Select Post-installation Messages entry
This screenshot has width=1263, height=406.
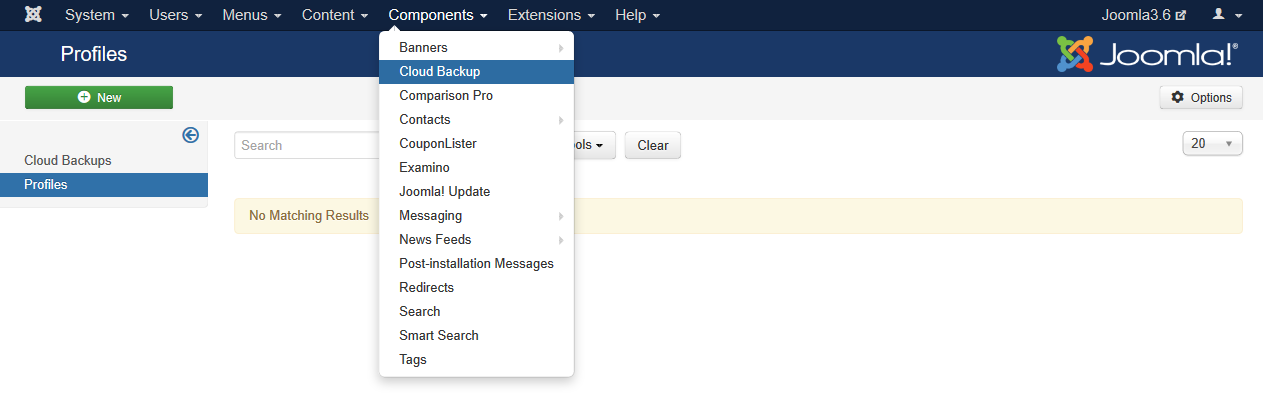pos(476,264)
